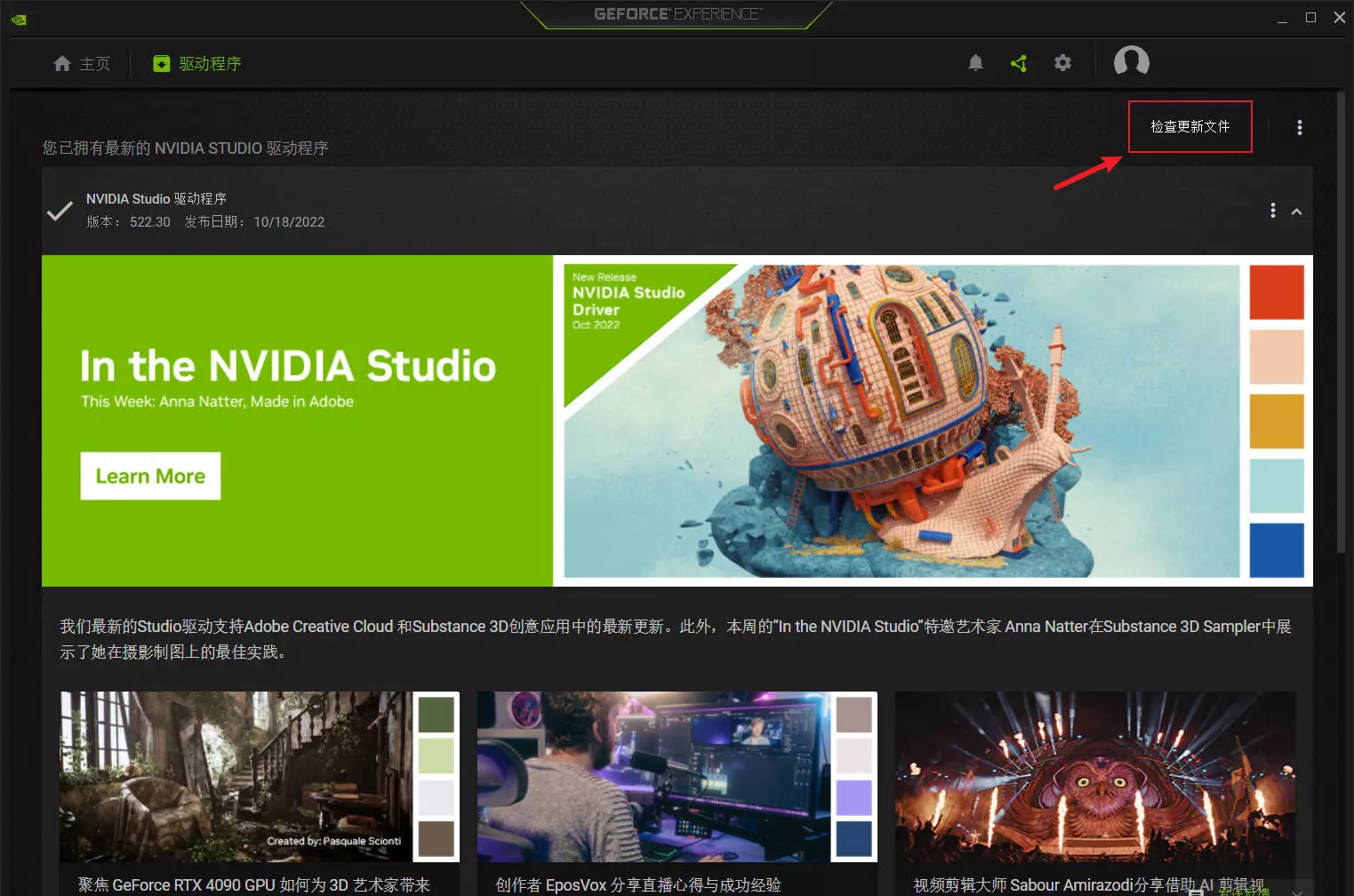Screen dimensions: 1354x896
Task: Select the dark blue swatch on banner
Action: click(x=1276, y=550)
